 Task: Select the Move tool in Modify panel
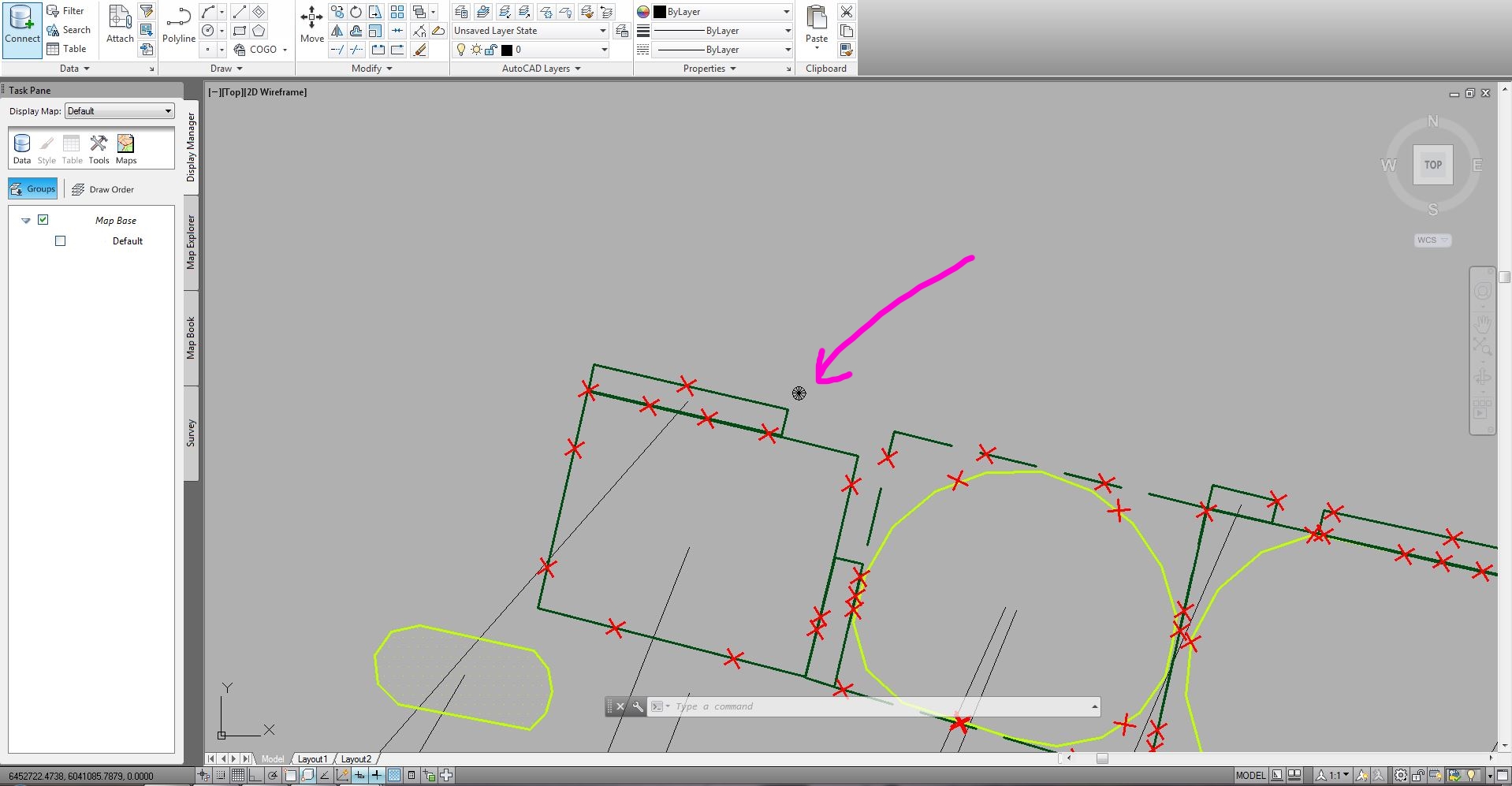[311, 24]
